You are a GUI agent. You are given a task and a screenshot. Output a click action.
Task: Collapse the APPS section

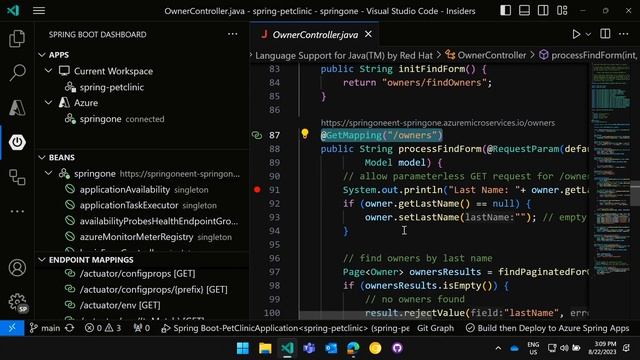(42, 55)
